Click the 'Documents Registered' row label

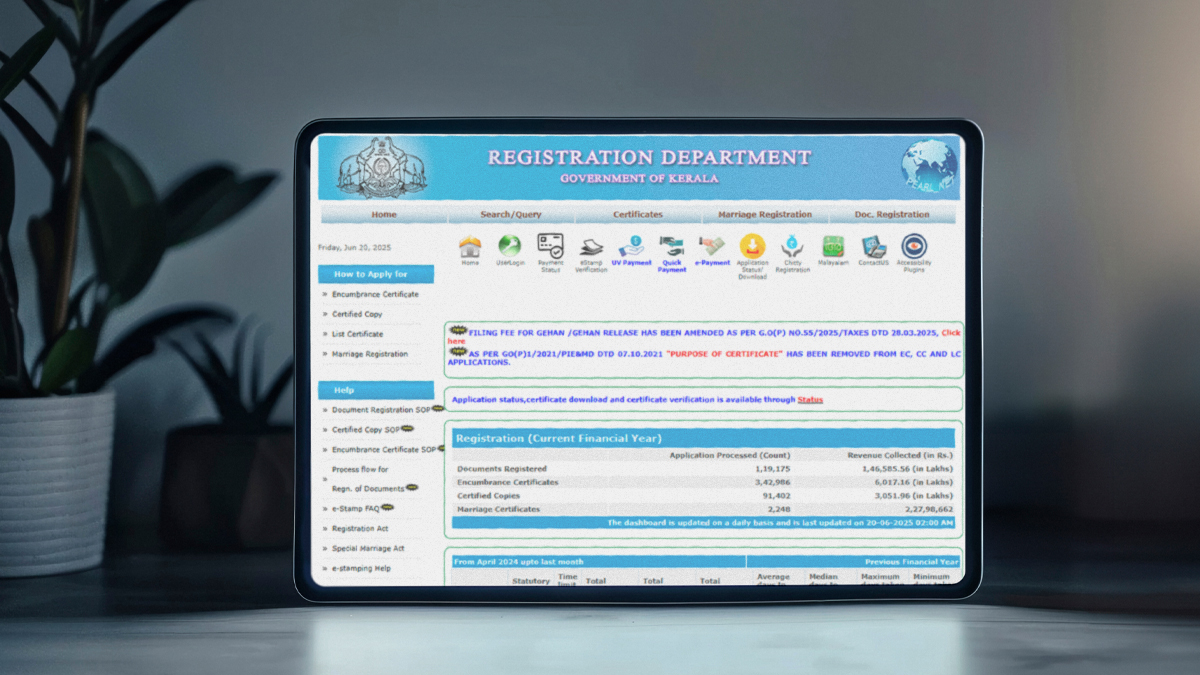(502, 469)
